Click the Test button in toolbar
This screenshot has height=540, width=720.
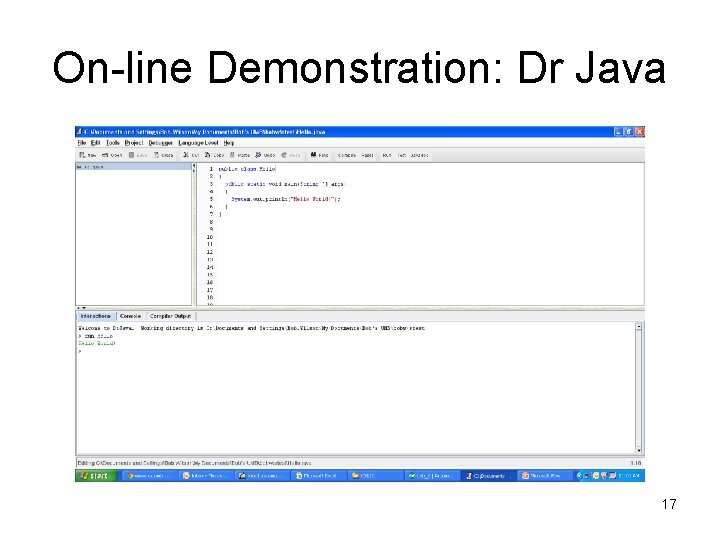pyautogui.click(x=401, y=155)
